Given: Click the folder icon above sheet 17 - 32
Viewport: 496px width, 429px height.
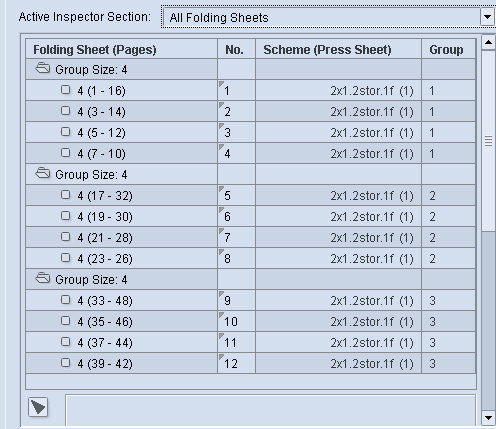Looking at the screenshot, I should coord(43,173).
